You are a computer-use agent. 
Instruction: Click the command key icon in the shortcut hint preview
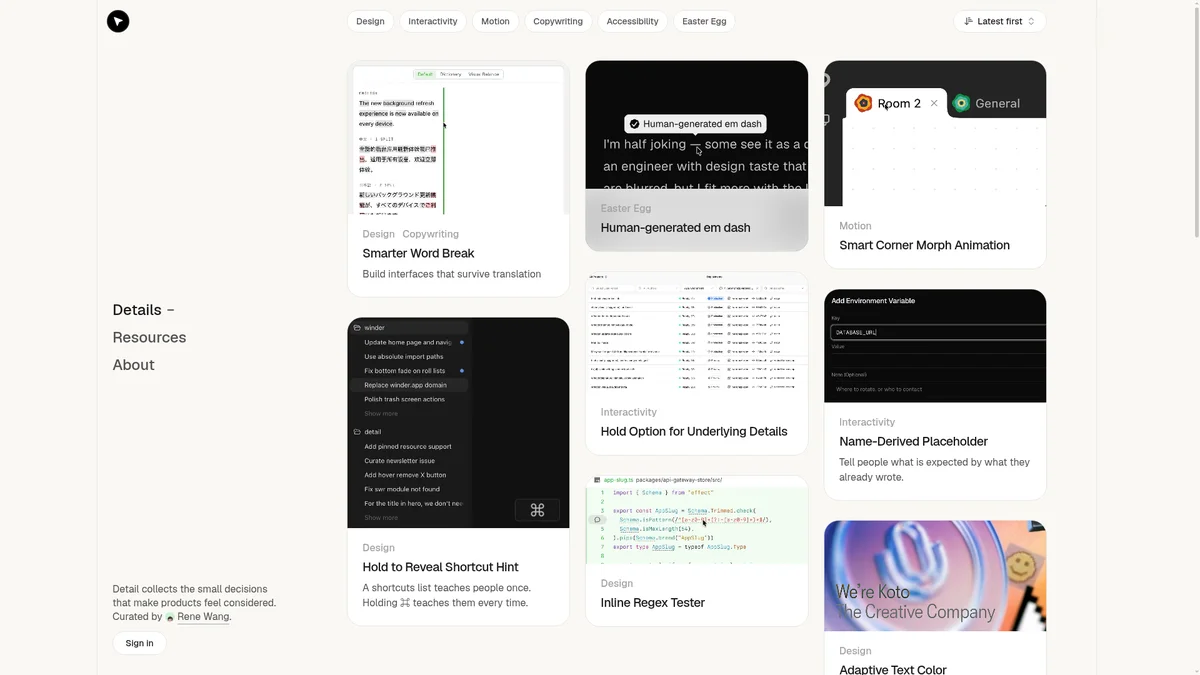(x=537, y=510)
